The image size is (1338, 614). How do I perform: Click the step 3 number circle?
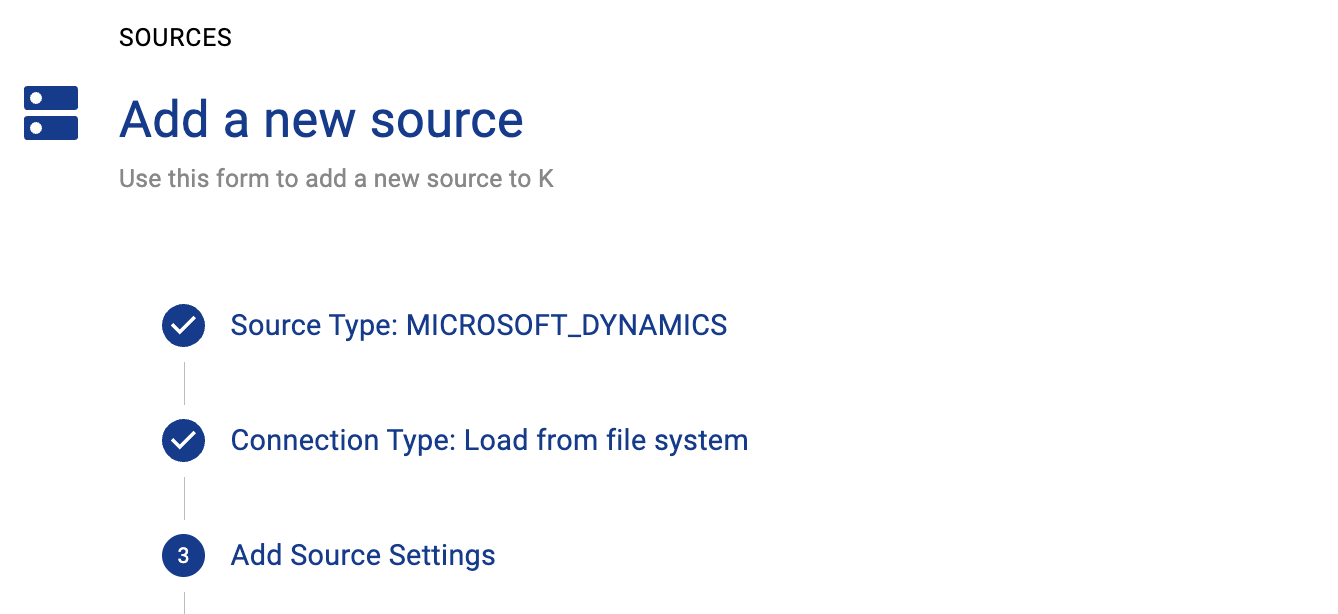pyautogui.click(x=183, y=556)
